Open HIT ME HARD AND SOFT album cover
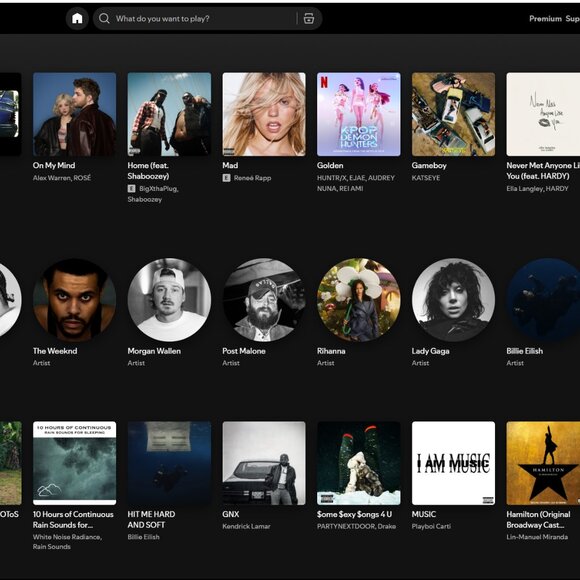The height and width of the screenshot is (580, 580). pyautogui.click(x=169, y=463)
